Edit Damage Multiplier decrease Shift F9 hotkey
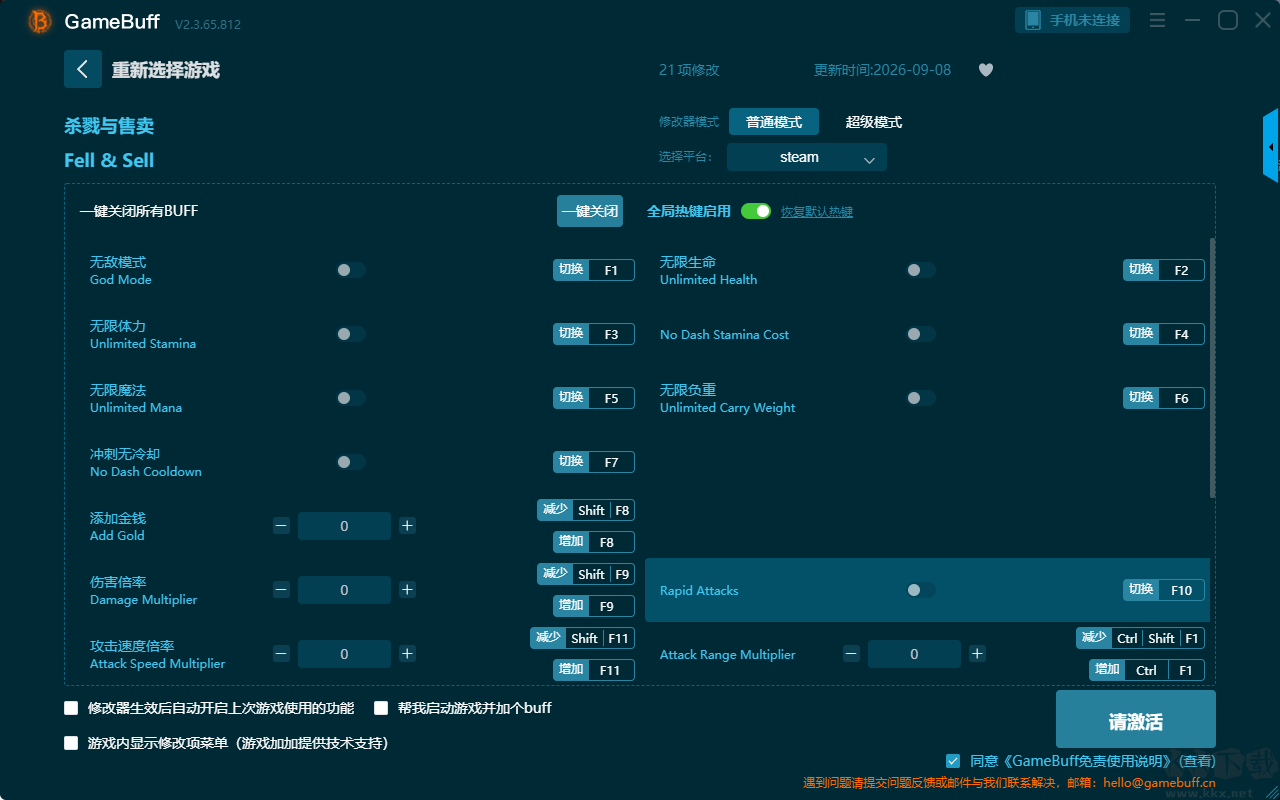Screen dimensions: 1280x800 point(586,574)
